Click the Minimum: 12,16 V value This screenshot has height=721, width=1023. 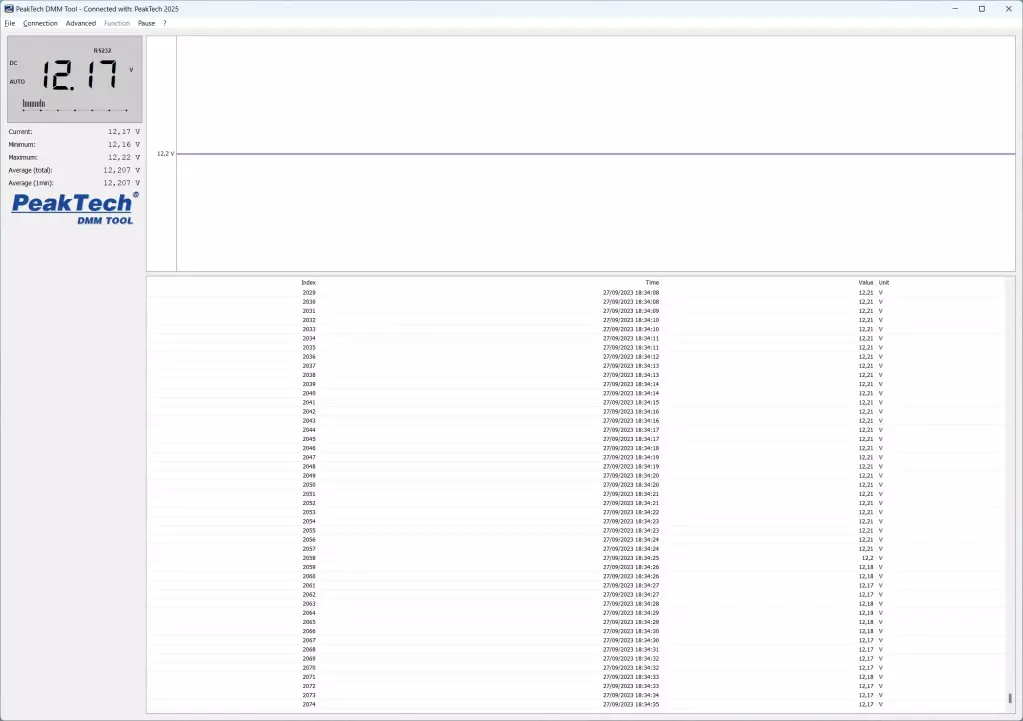[x=124, y=145]
